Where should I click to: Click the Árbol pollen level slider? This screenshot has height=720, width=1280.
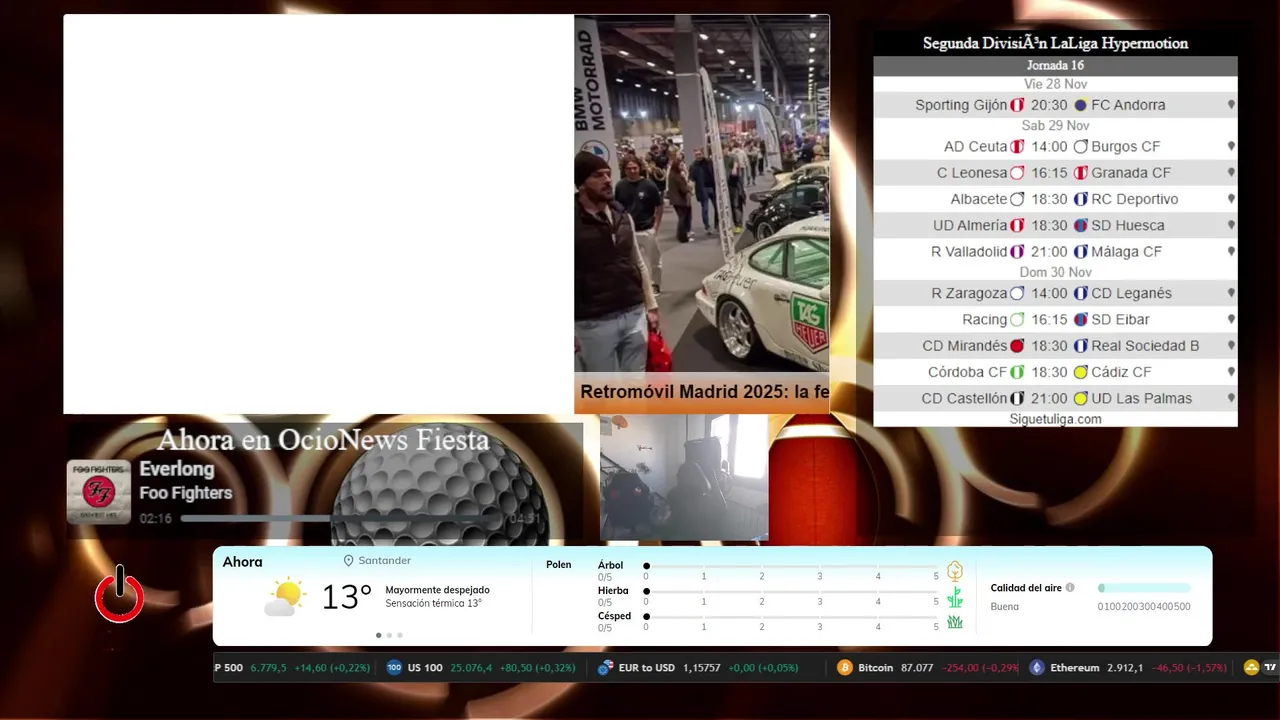pos(791,566)
